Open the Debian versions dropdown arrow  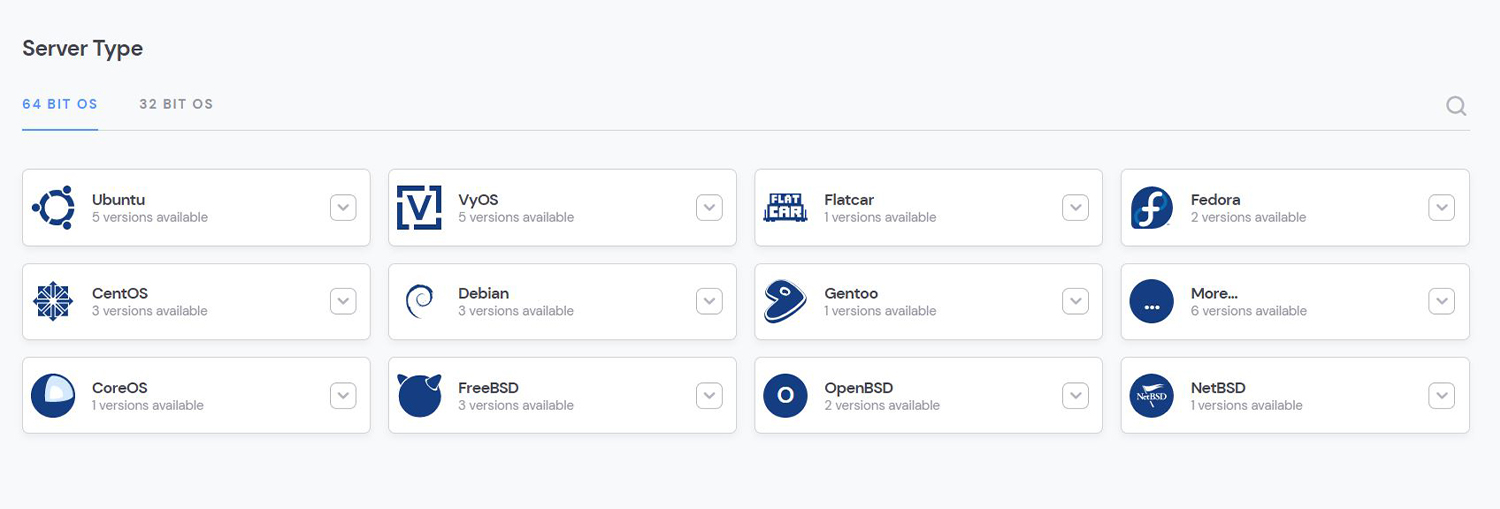709,302
